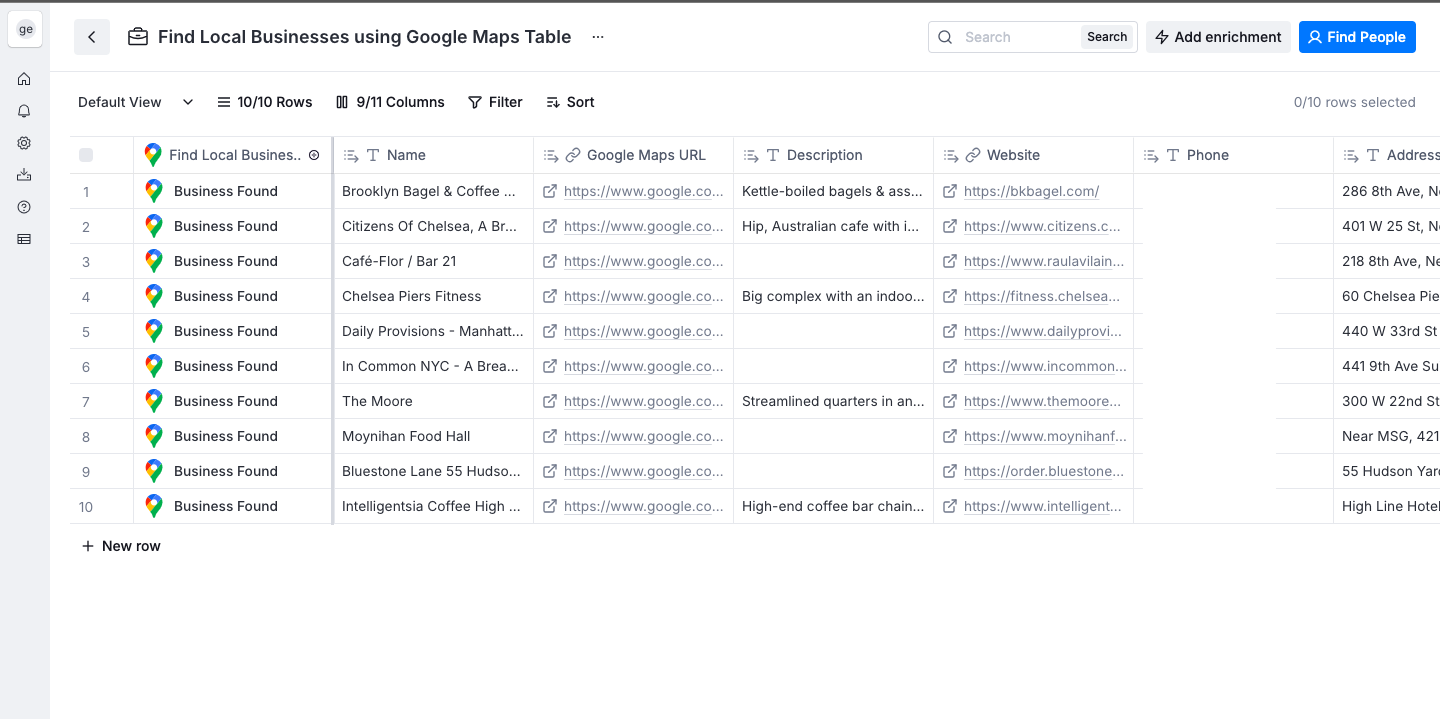Add a New row to table
Image resolution: width=1440 pixels, height=719 pixels.
(121, 546)
